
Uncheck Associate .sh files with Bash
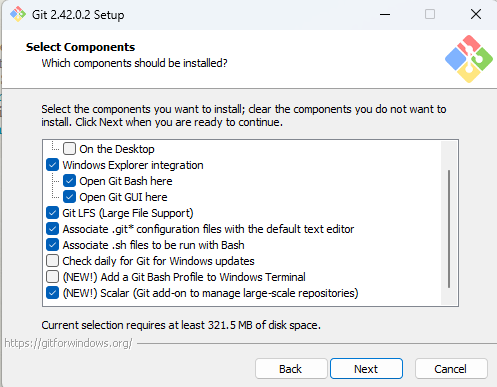pos(52,245)
